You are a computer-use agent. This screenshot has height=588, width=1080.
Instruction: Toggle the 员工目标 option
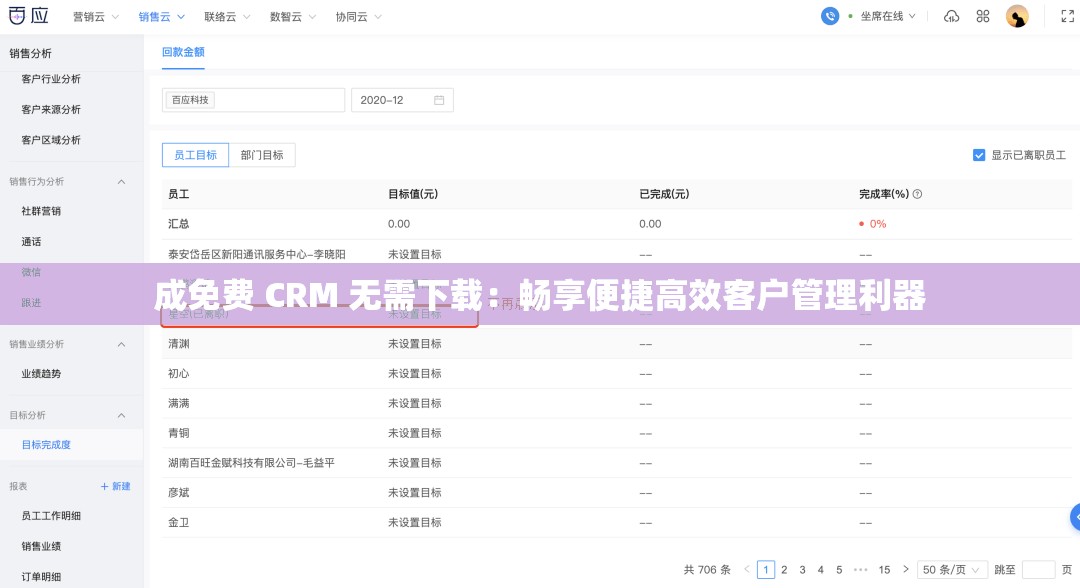[195, 155]
